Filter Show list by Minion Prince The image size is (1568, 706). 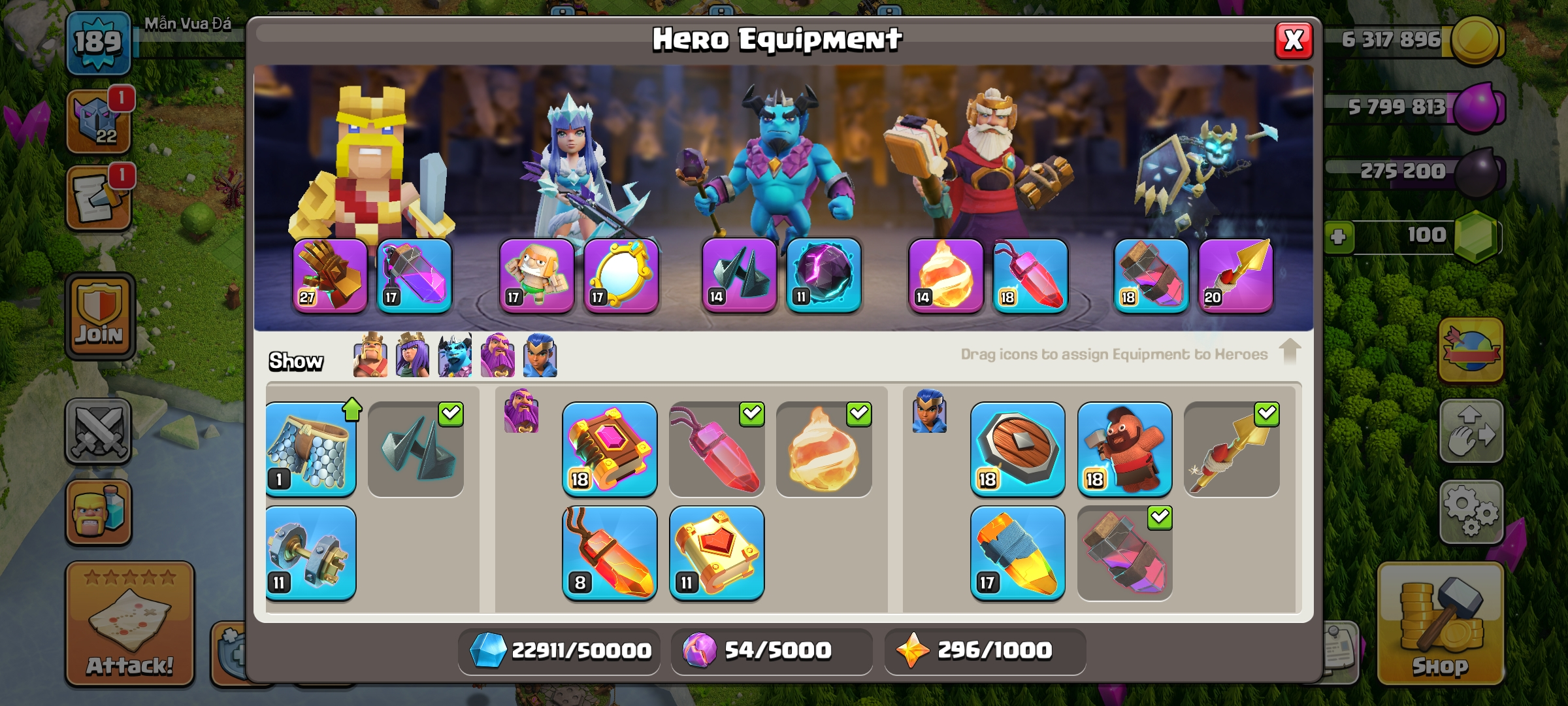pyautogui.click(x=455, y=356)
